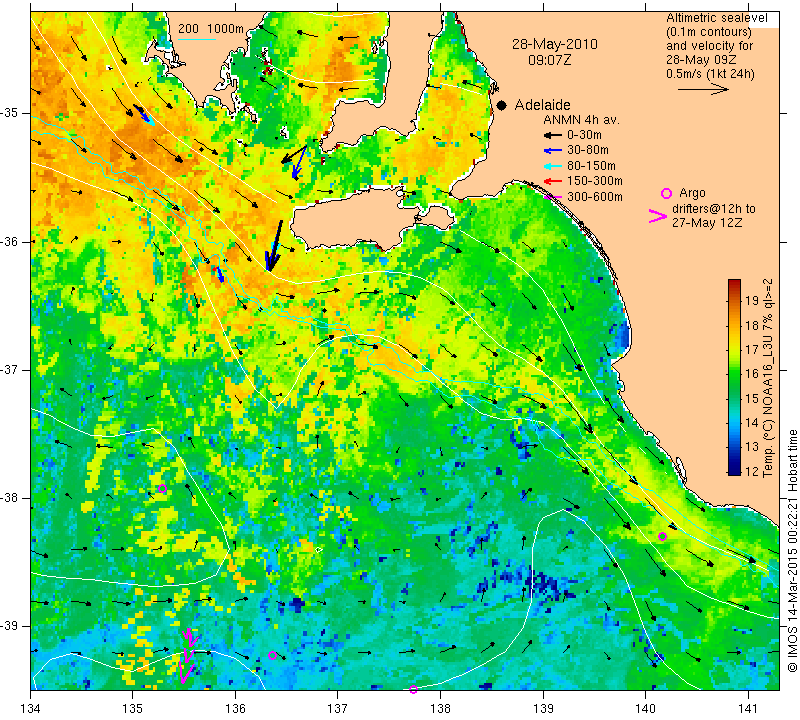The width and height of the screenshot is (800, 720).
Task: Click the blue 30-80m legend arrow
Action: (x=552, y=151)
